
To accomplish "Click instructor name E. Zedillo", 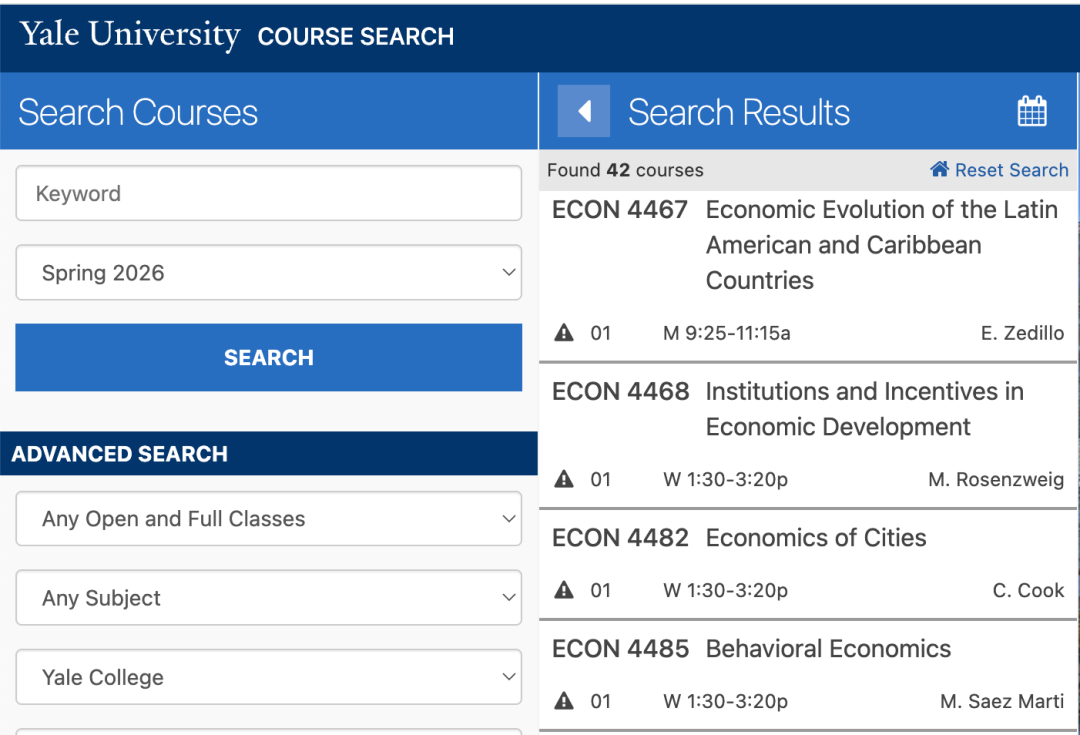I will [x=1022, y=333].
